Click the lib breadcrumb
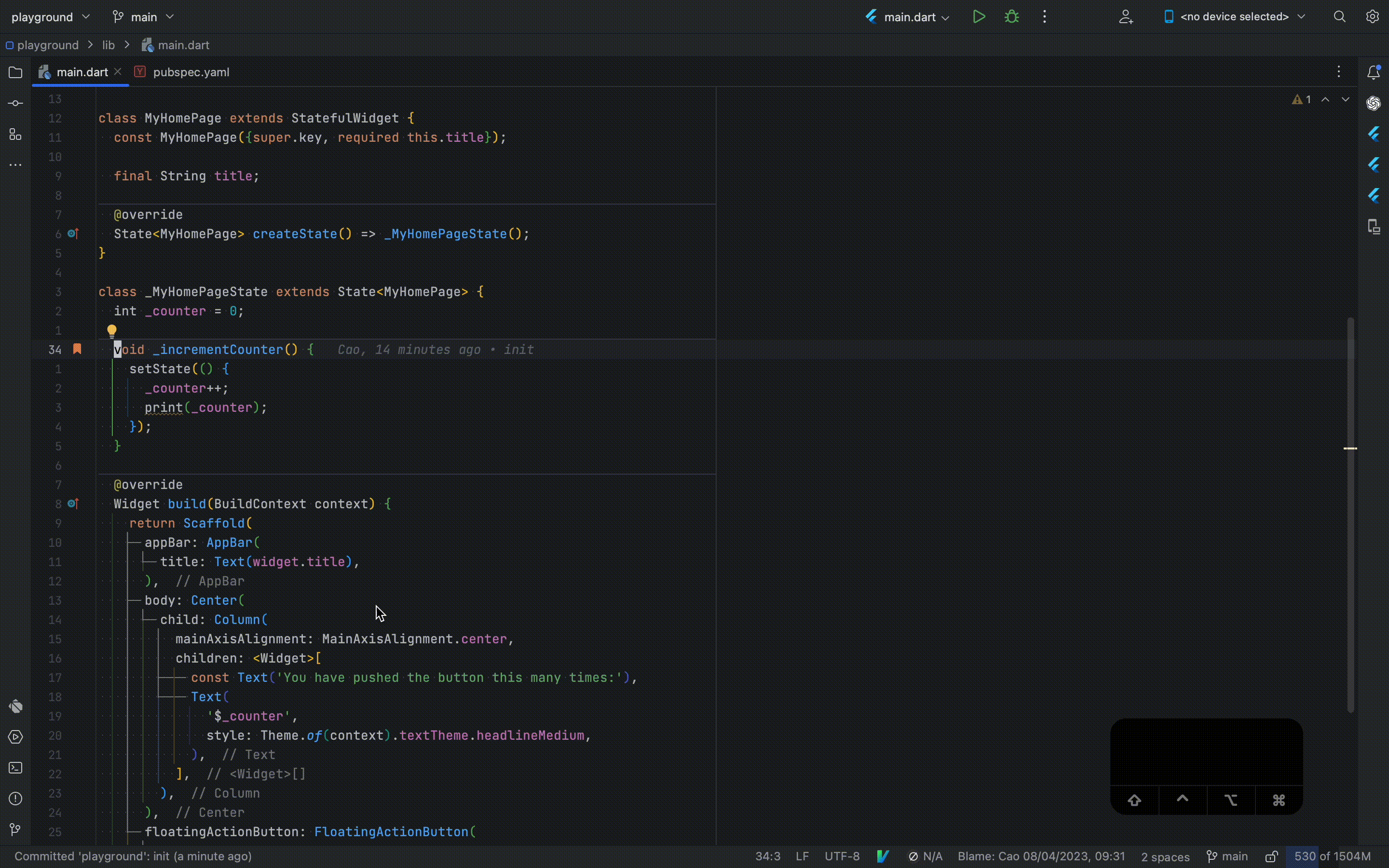This screenshot has width=1389, height=868. (109, 45)
